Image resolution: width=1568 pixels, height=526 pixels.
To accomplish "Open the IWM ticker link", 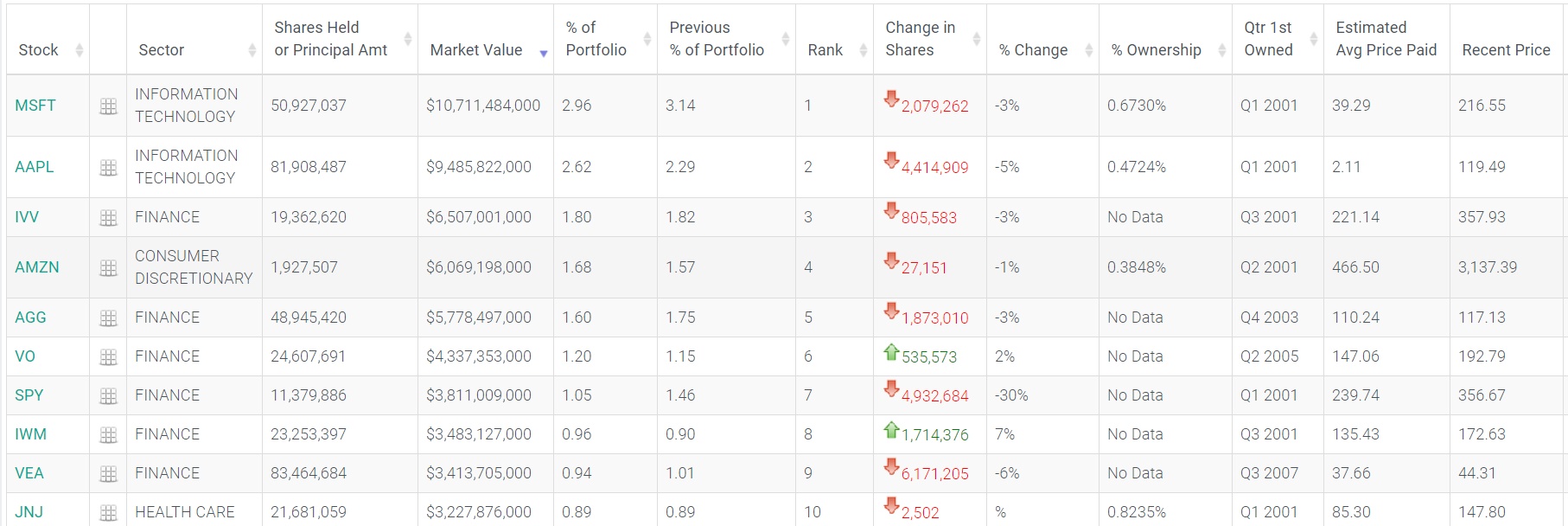I will (31, 434).
